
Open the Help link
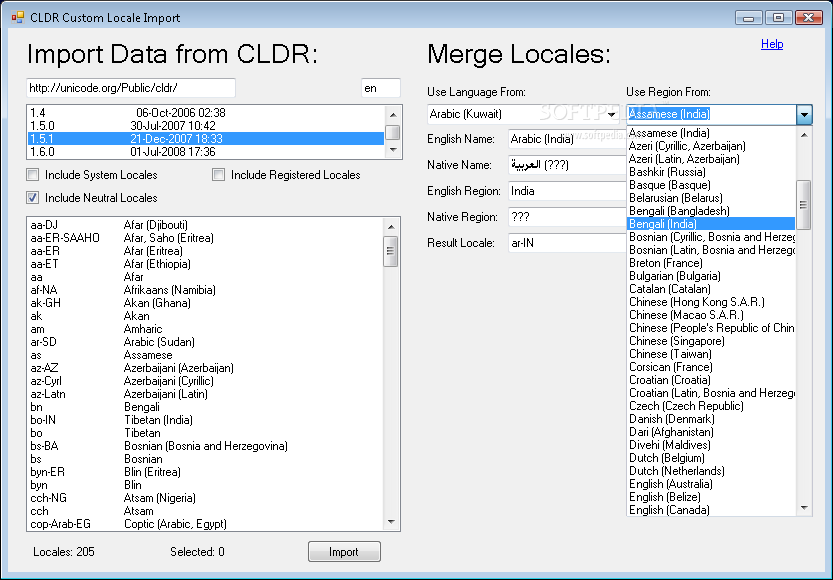pyautogui.click(x=772, y=44)
